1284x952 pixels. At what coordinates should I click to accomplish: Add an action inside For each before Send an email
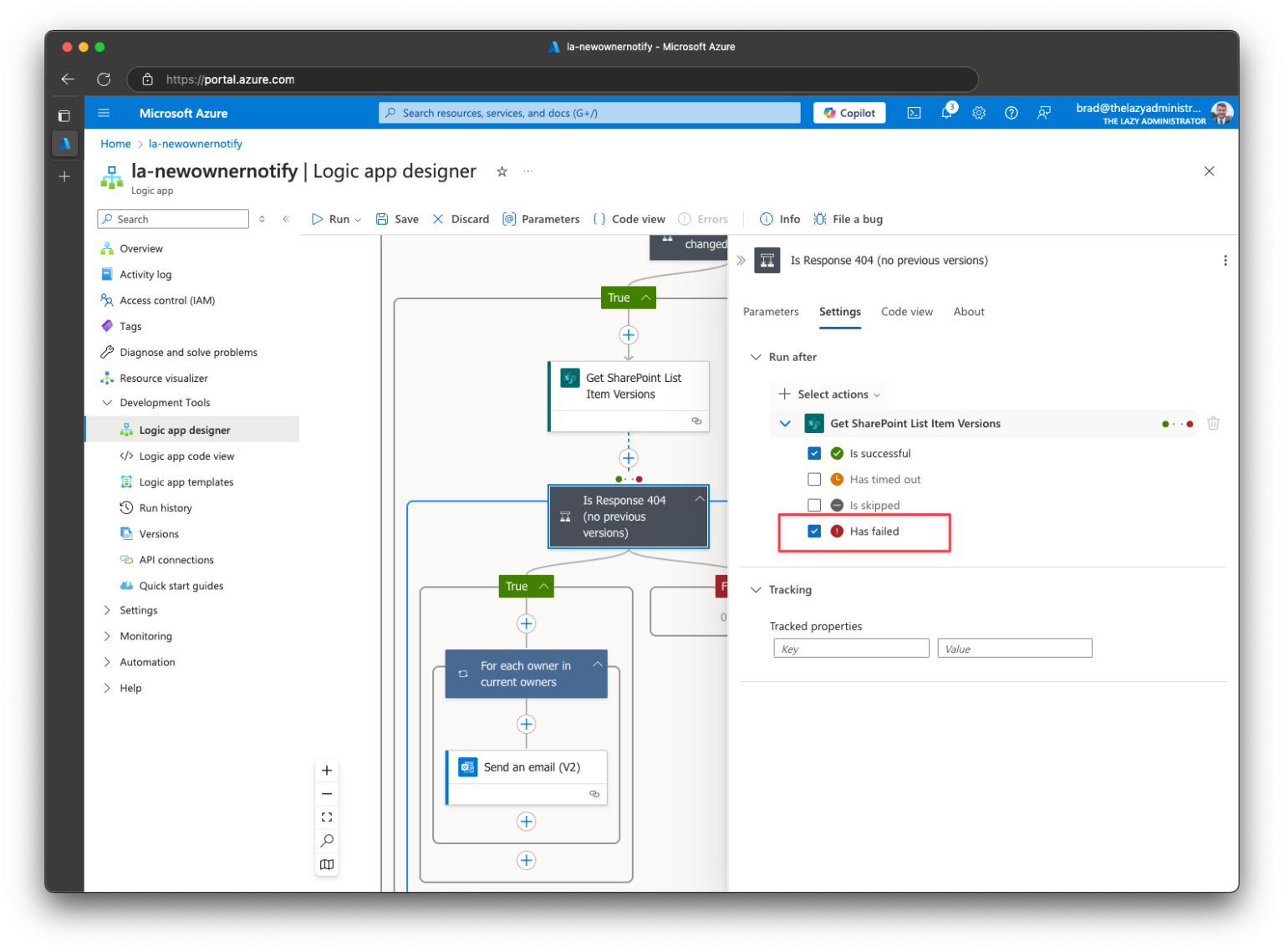point(526,725)
